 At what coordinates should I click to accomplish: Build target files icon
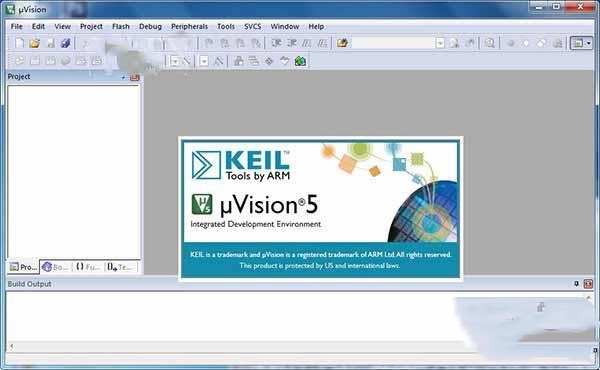[35, 61]
